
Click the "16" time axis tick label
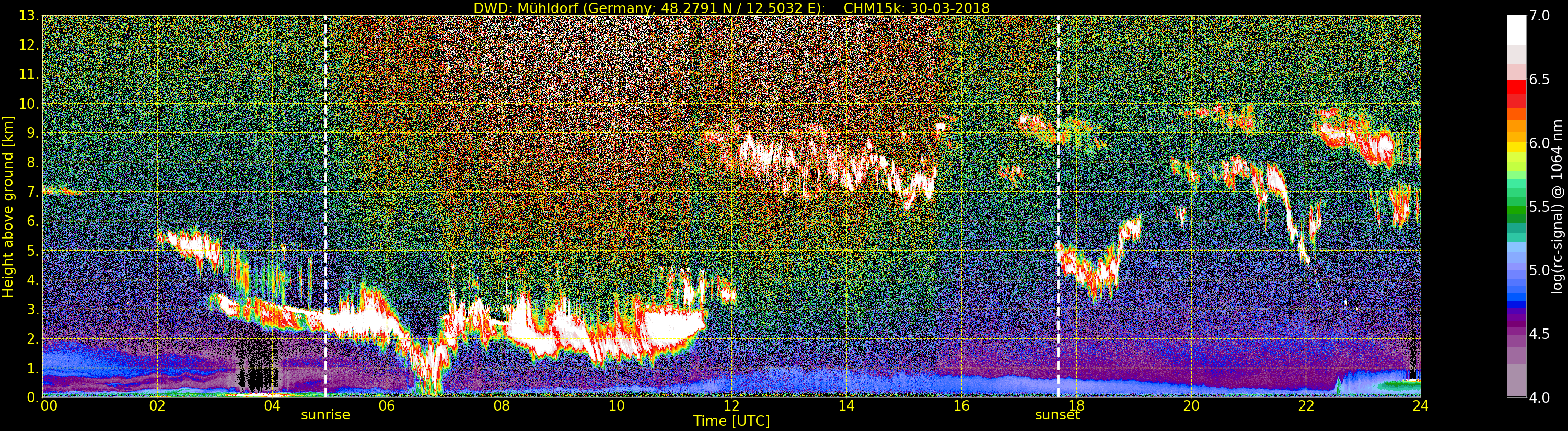coord(961,406)
